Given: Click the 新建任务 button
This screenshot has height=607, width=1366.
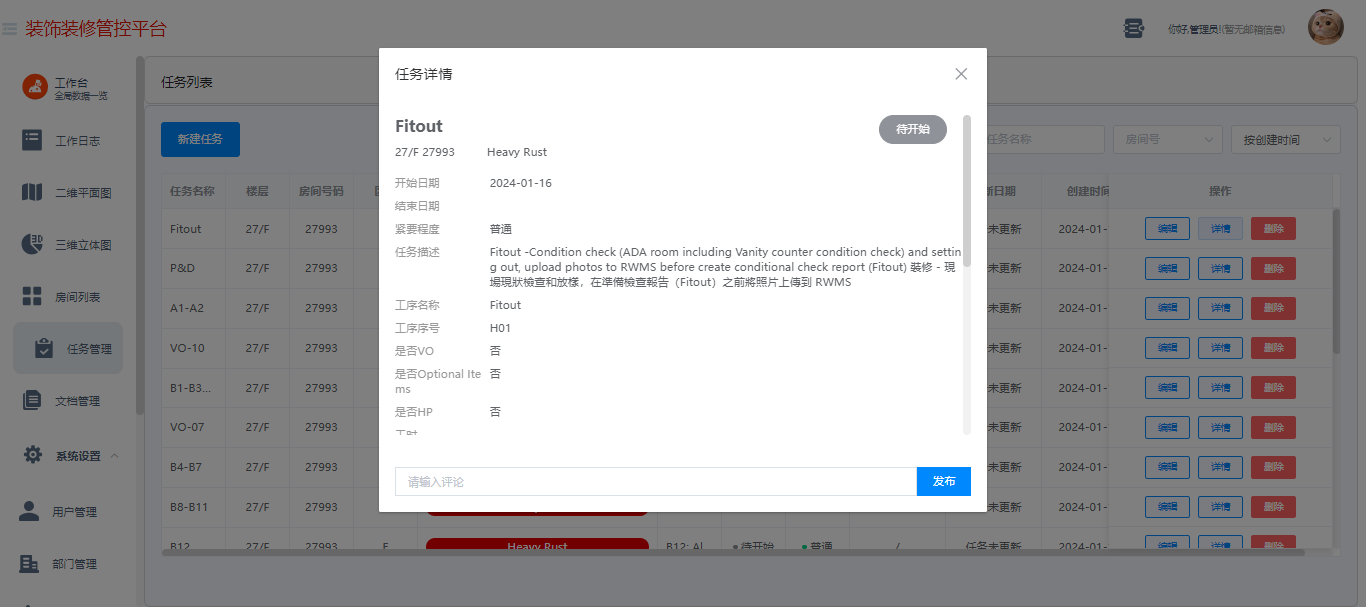Looking at the screenshot, I should click(x=200, y=139).
